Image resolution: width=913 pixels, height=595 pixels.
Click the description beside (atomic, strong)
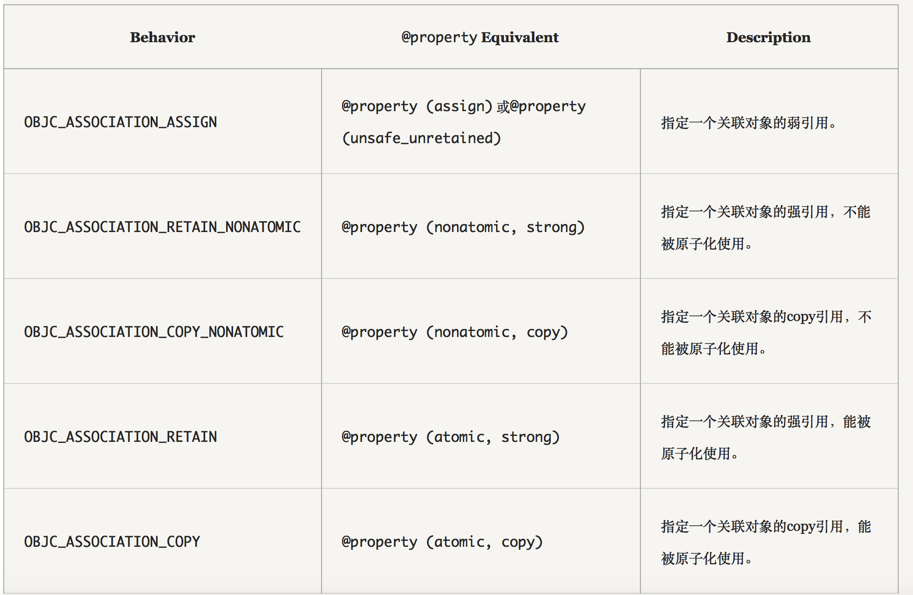click(765, 437)
